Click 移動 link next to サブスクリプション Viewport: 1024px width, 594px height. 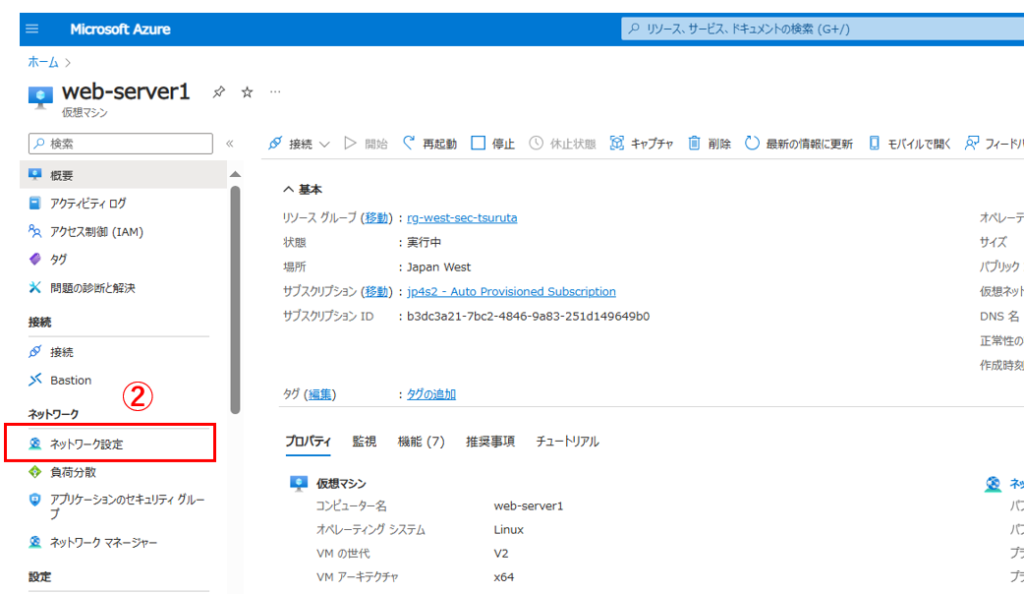tap(376, 292)
